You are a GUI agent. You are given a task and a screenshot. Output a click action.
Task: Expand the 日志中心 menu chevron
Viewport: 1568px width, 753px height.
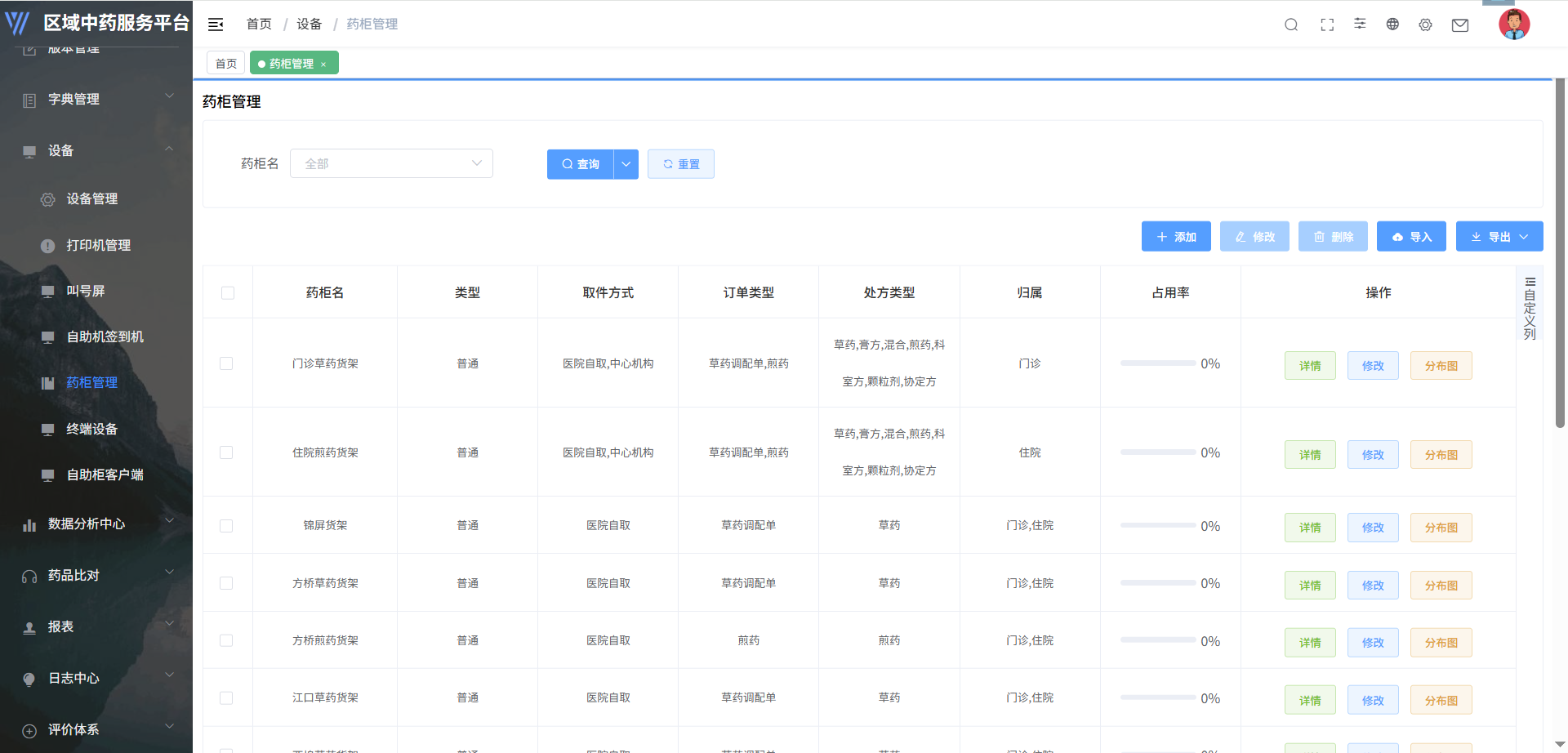click(170, 675)
